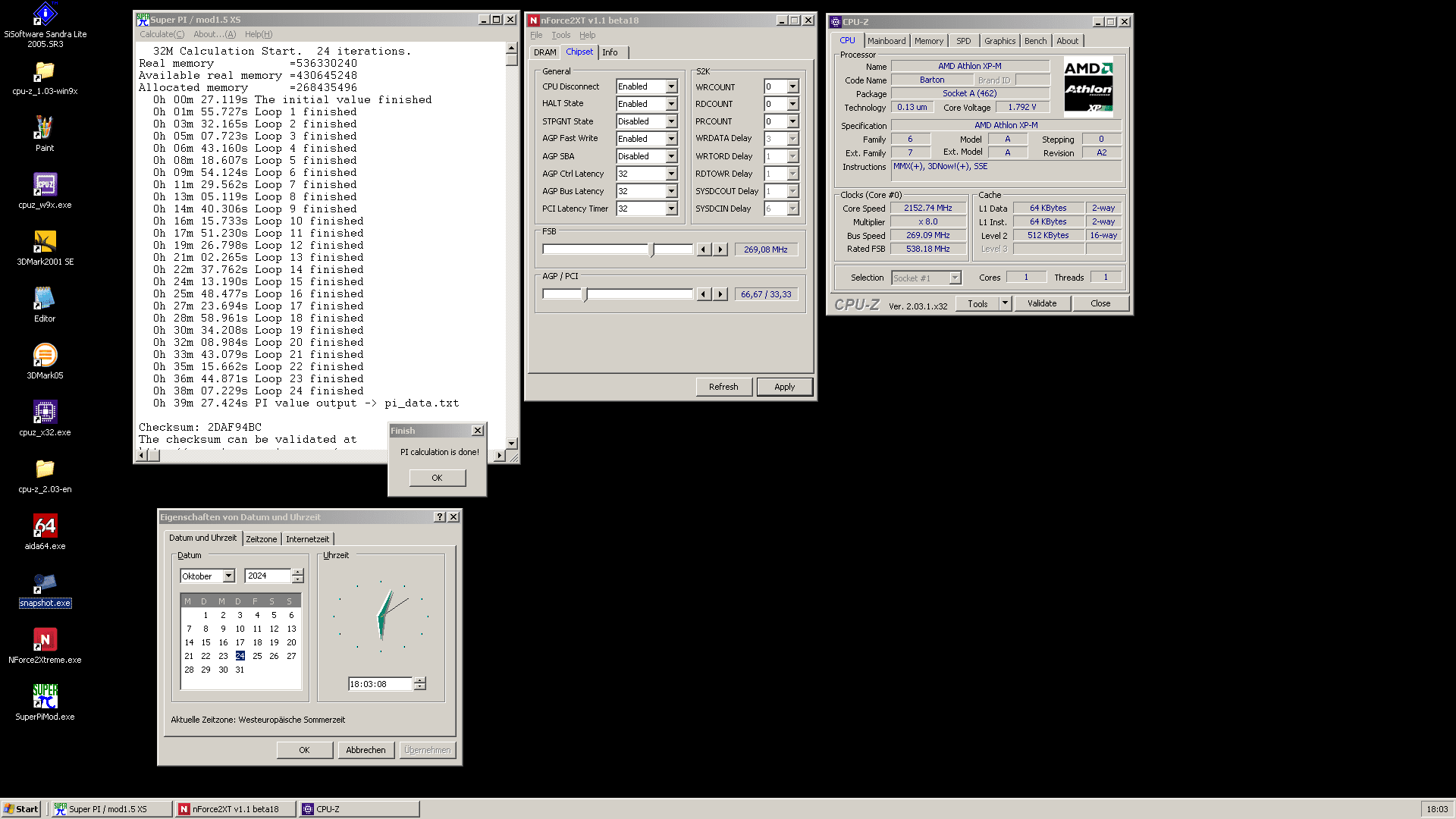The image size is (1456, 819).
Task: Open Memory tab in CPU-Z
Action: (x=929, y=41)
